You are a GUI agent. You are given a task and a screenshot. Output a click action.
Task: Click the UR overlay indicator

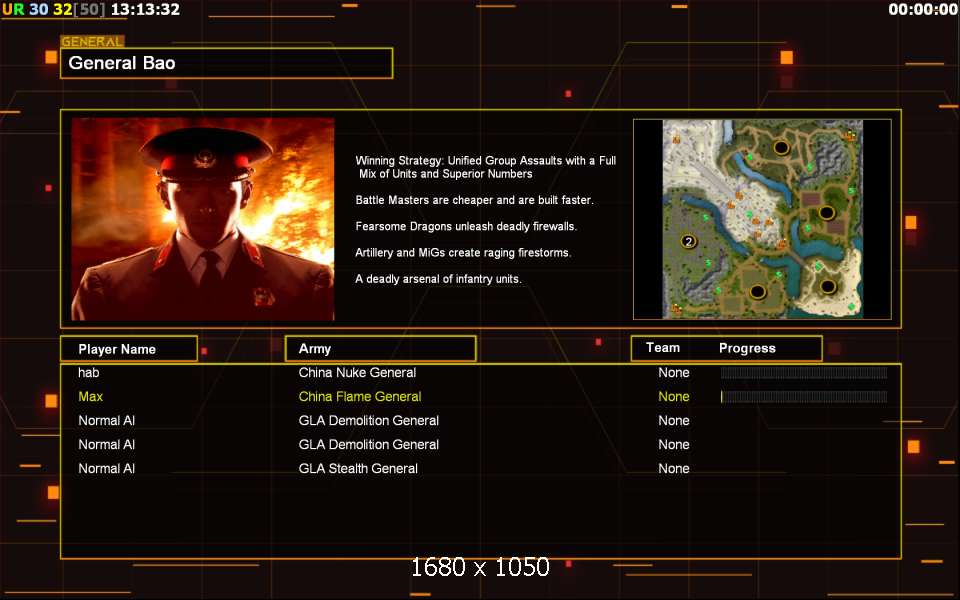[13, 9]
